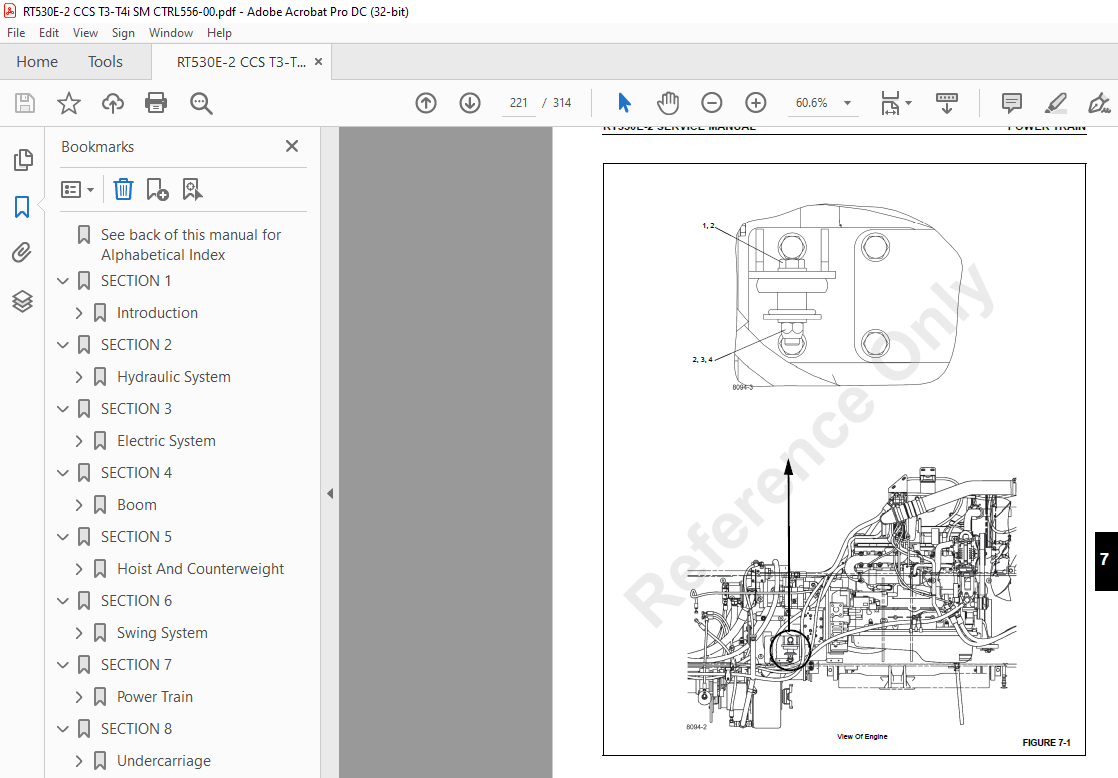Image resolution: width=1118 pixels, height=778 pixels.
Task: Open the zoom level dropdown
Action: (848, 103)
